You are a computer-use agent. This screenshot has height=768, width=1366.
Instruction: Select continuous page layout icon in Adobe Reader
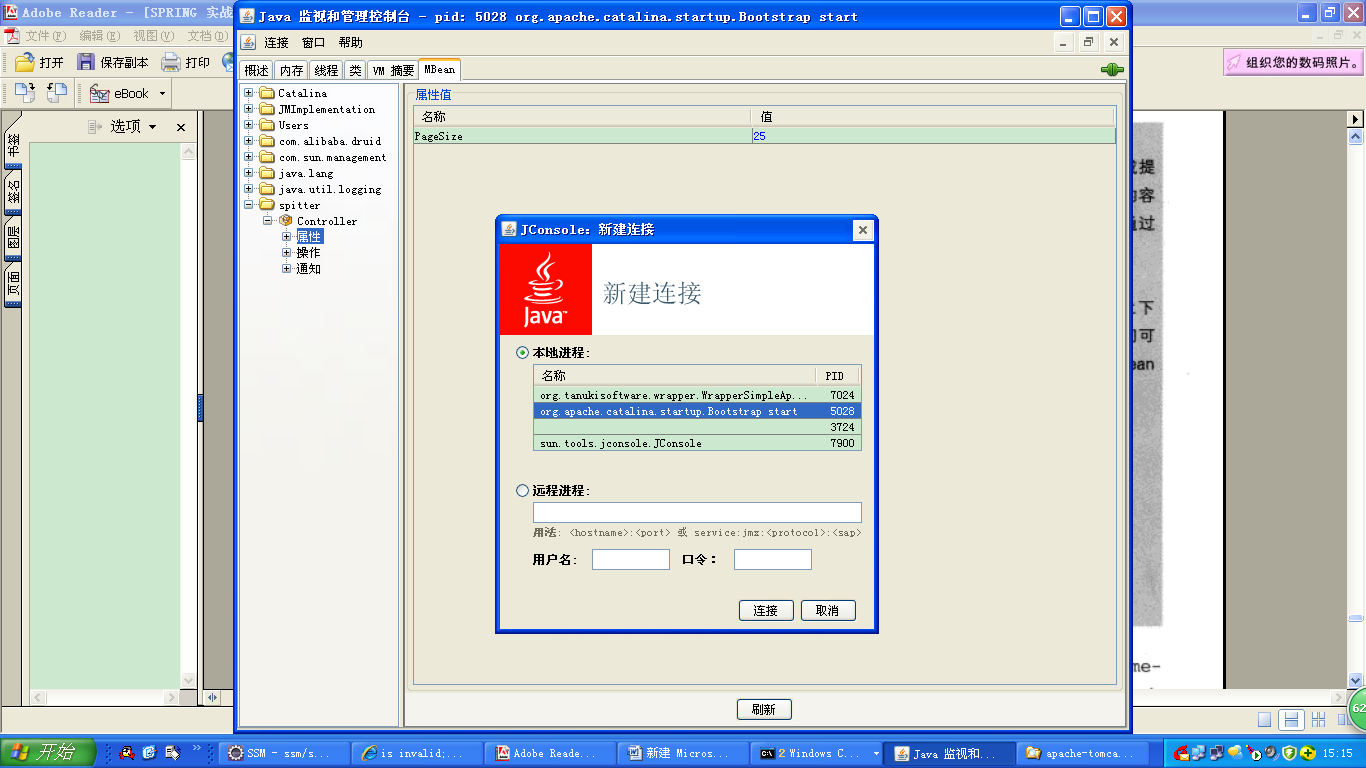coord(1291,720)
